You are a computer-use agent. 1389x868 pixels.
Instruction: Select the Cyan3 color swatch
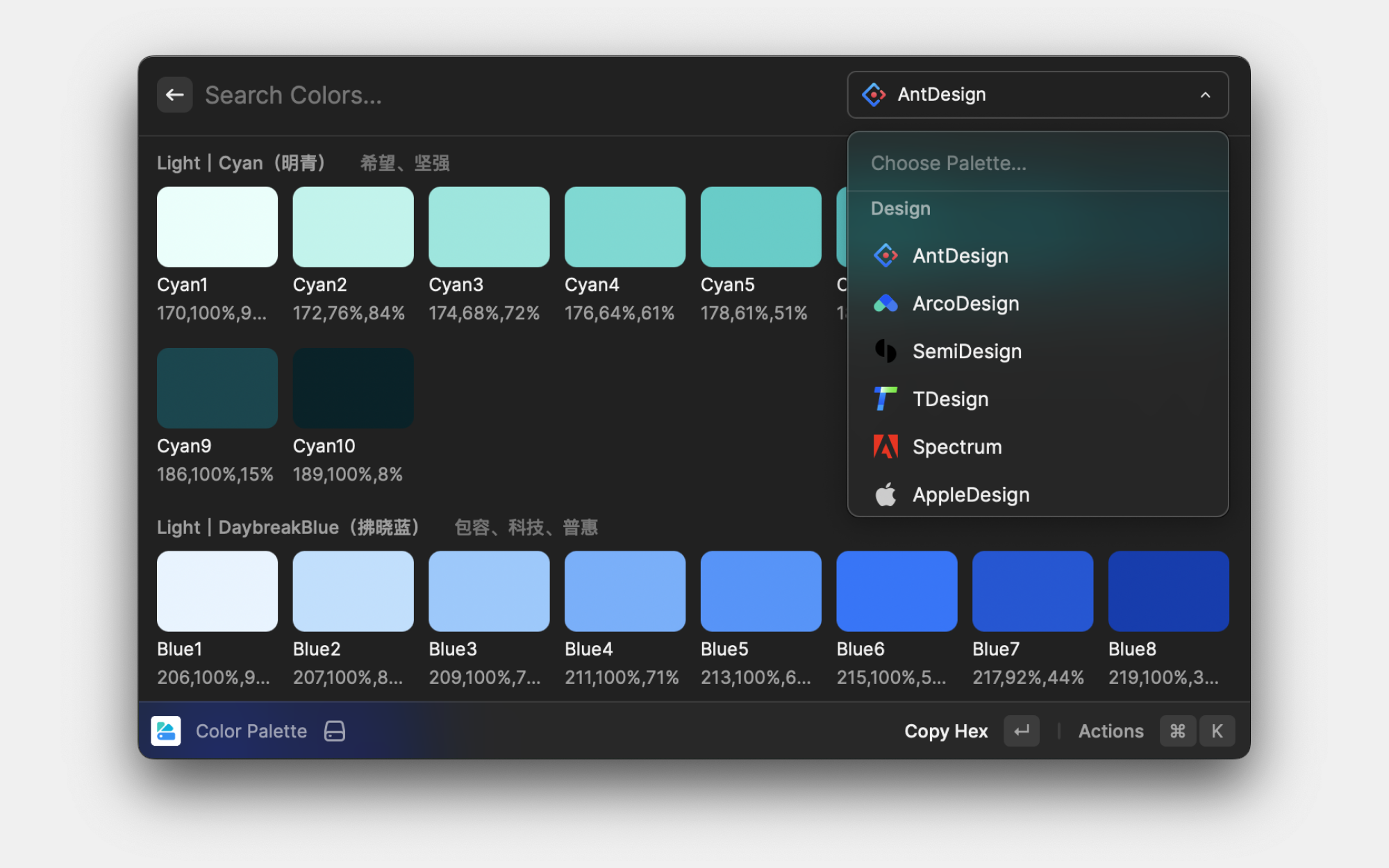click(489, 226)
